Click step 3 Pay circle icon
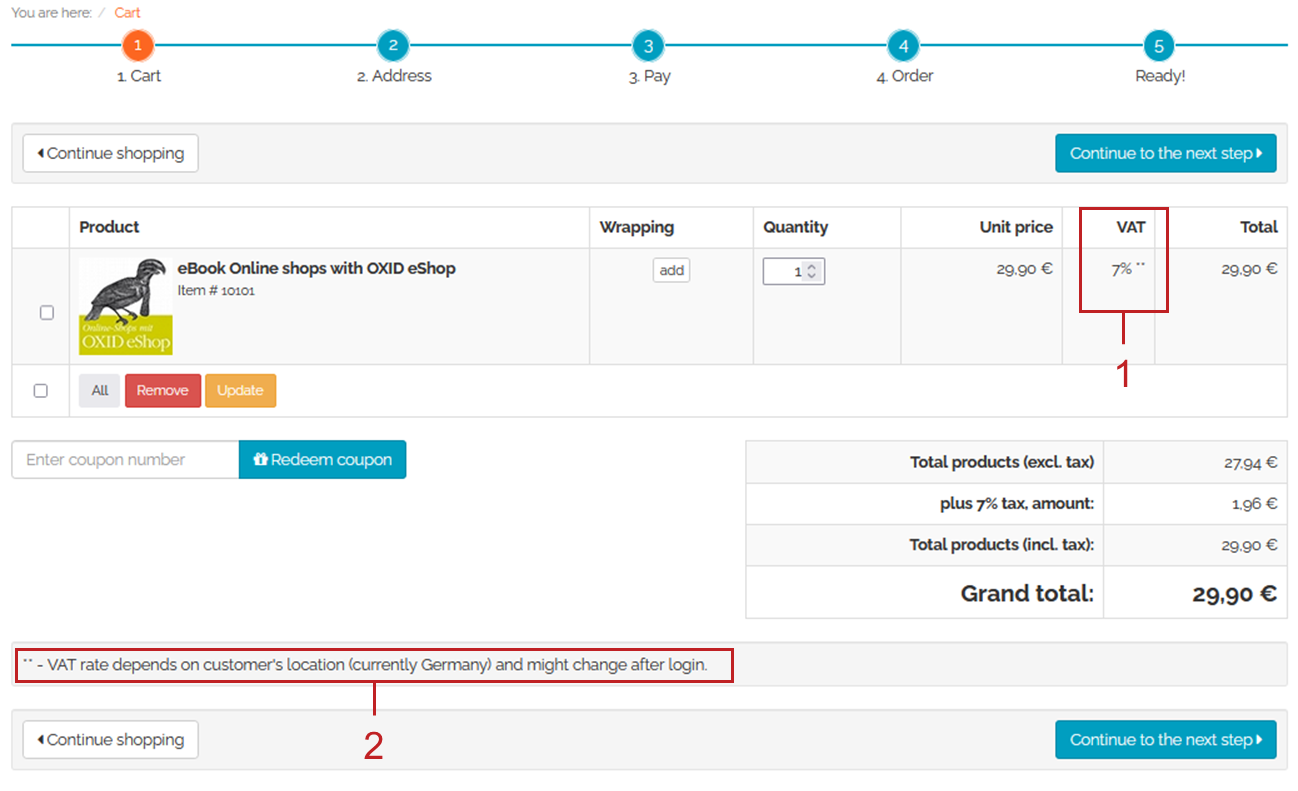Viewport: 1298px width, 791px height. 648,45
